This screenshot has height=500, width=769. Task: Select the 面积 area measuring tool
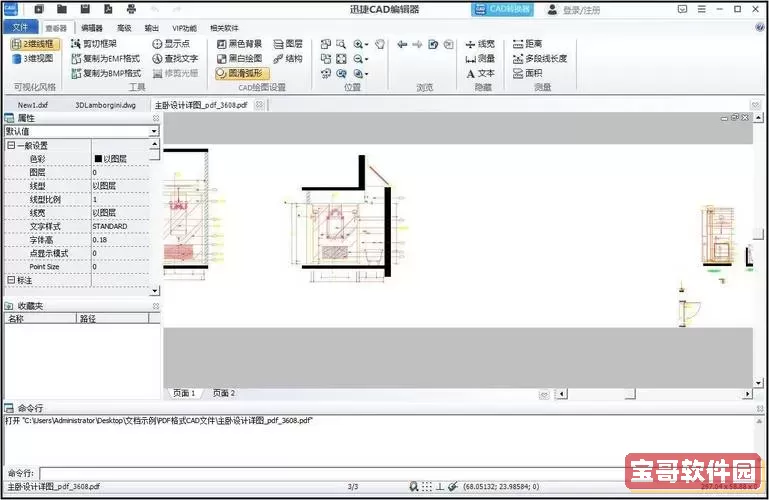[528, 73]
